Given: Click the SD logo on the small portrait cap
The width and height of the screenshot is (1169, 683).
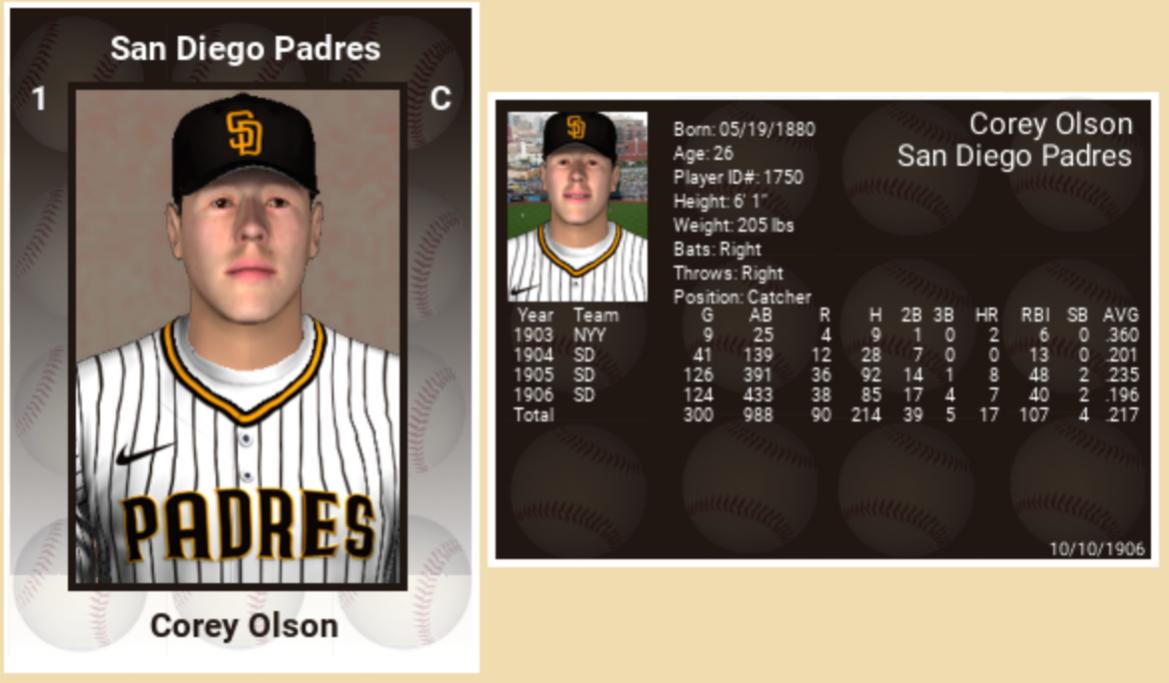Looking at the screenshot, I should [576, 128].
